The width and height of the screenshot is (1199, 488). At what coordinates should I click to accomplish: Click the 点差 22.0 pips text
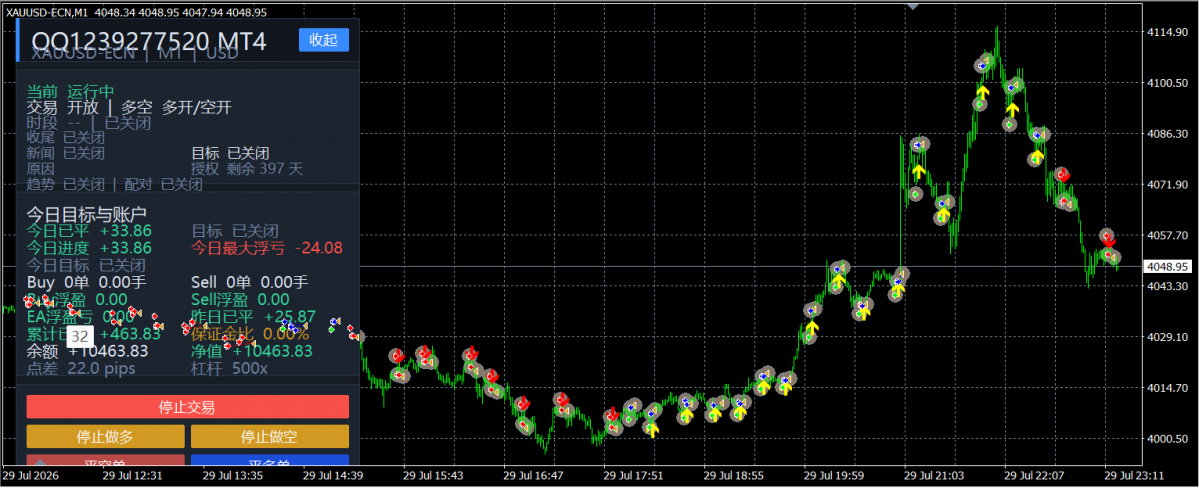point(81,369)
